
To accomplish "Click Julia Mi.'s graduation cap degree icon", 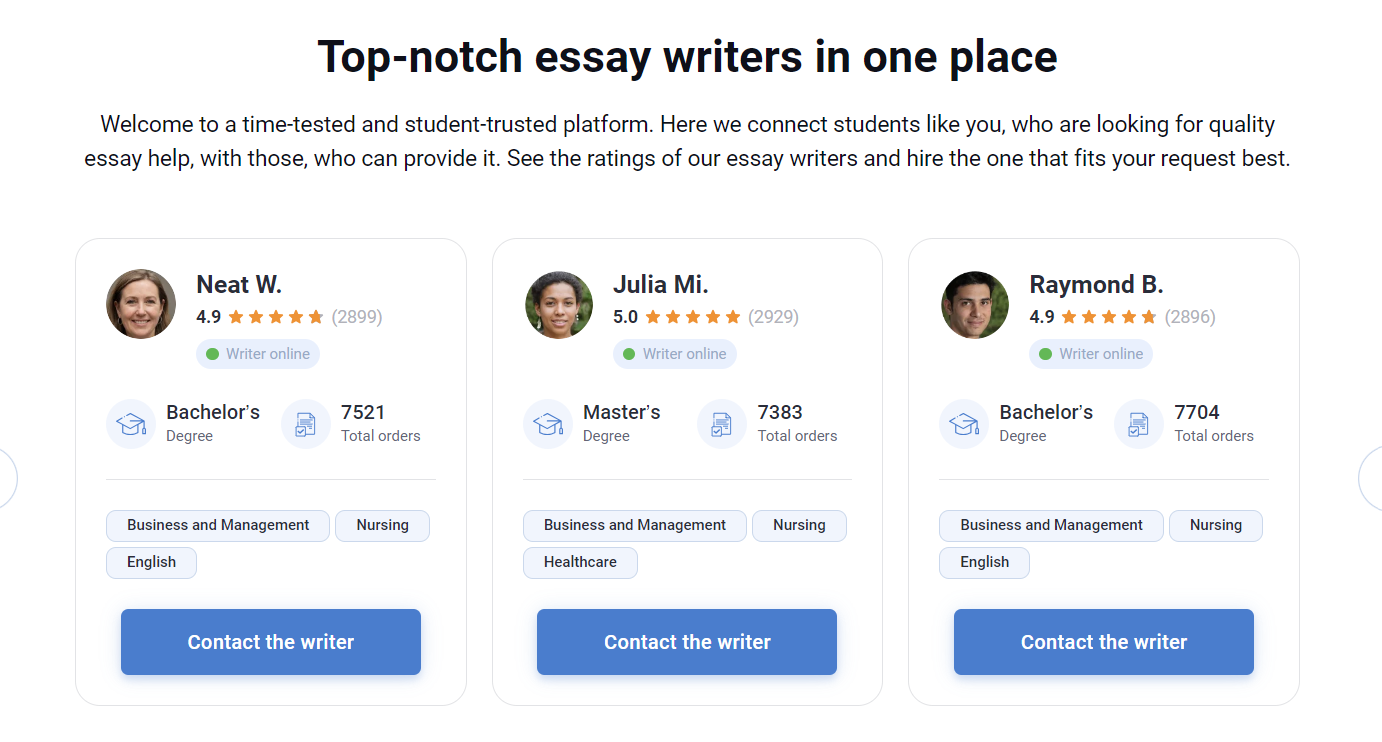I will click(548, 424).
